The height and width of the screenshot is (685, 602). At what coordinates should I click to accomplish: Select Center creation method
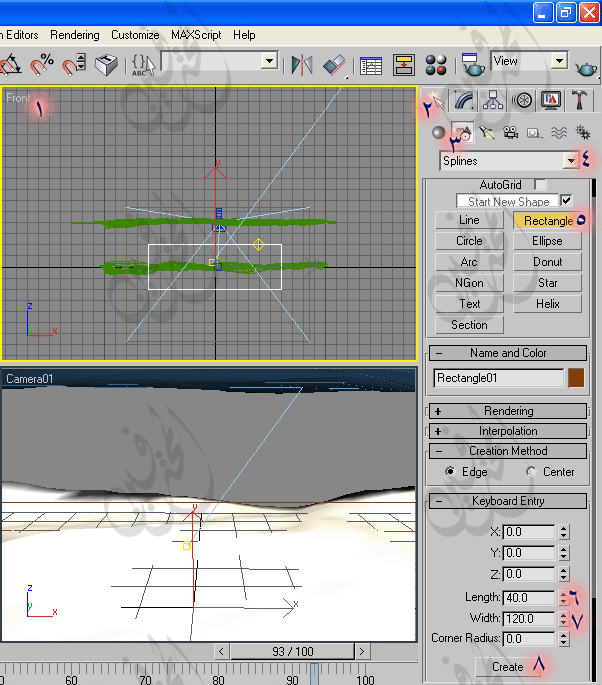tap(531, 471)
